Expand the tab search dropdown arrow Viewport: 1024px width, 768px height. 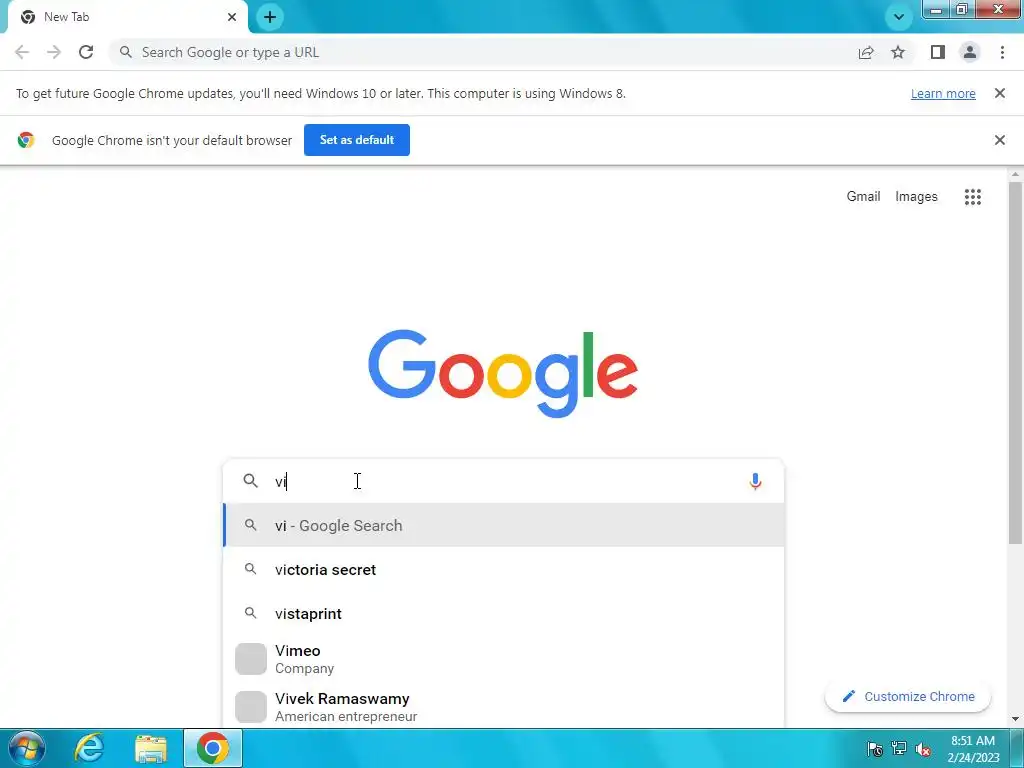coord(899,17)
